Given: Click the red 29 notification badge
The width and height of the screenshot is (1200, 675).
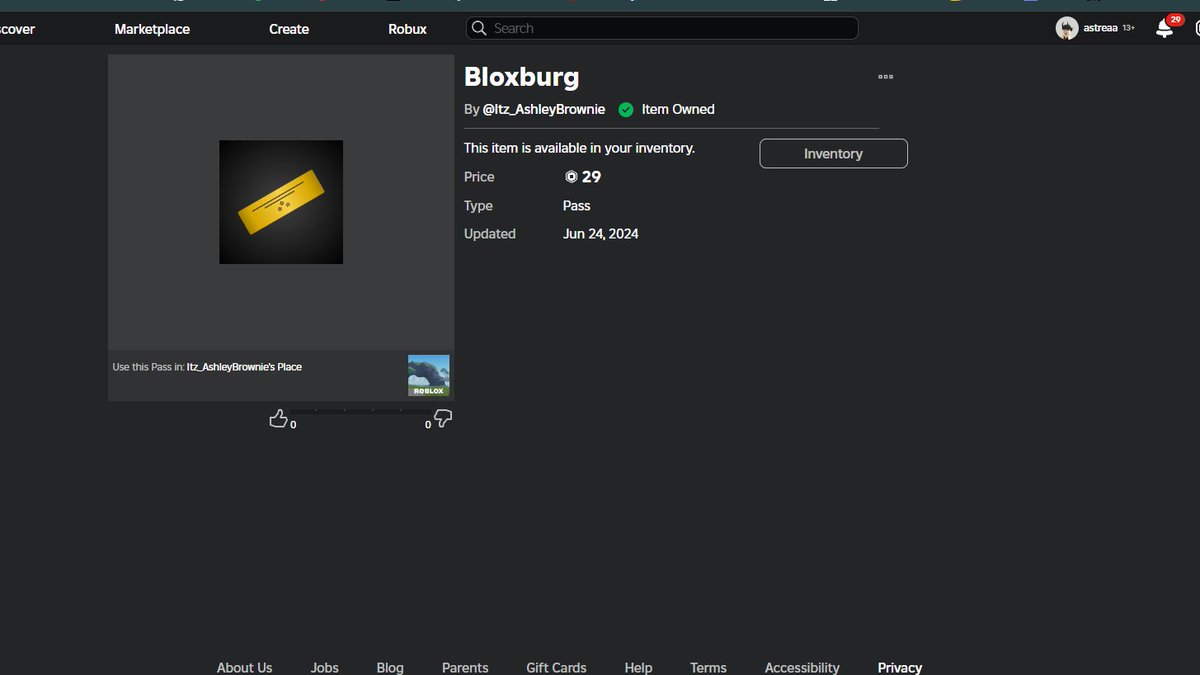Looking at the screenshot, I should 1175,19.
